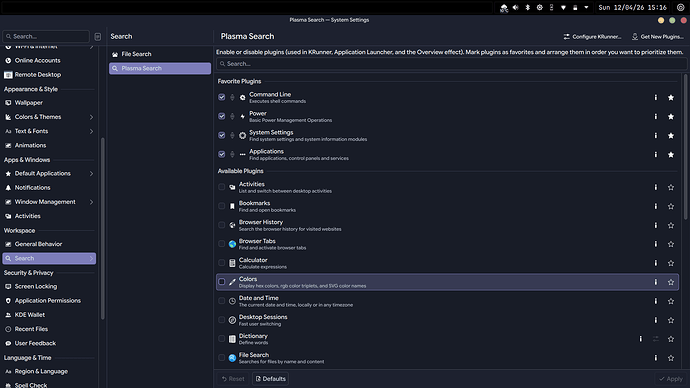
Task: Mark Activities plugin as favorite
Action: click(671, 187)
